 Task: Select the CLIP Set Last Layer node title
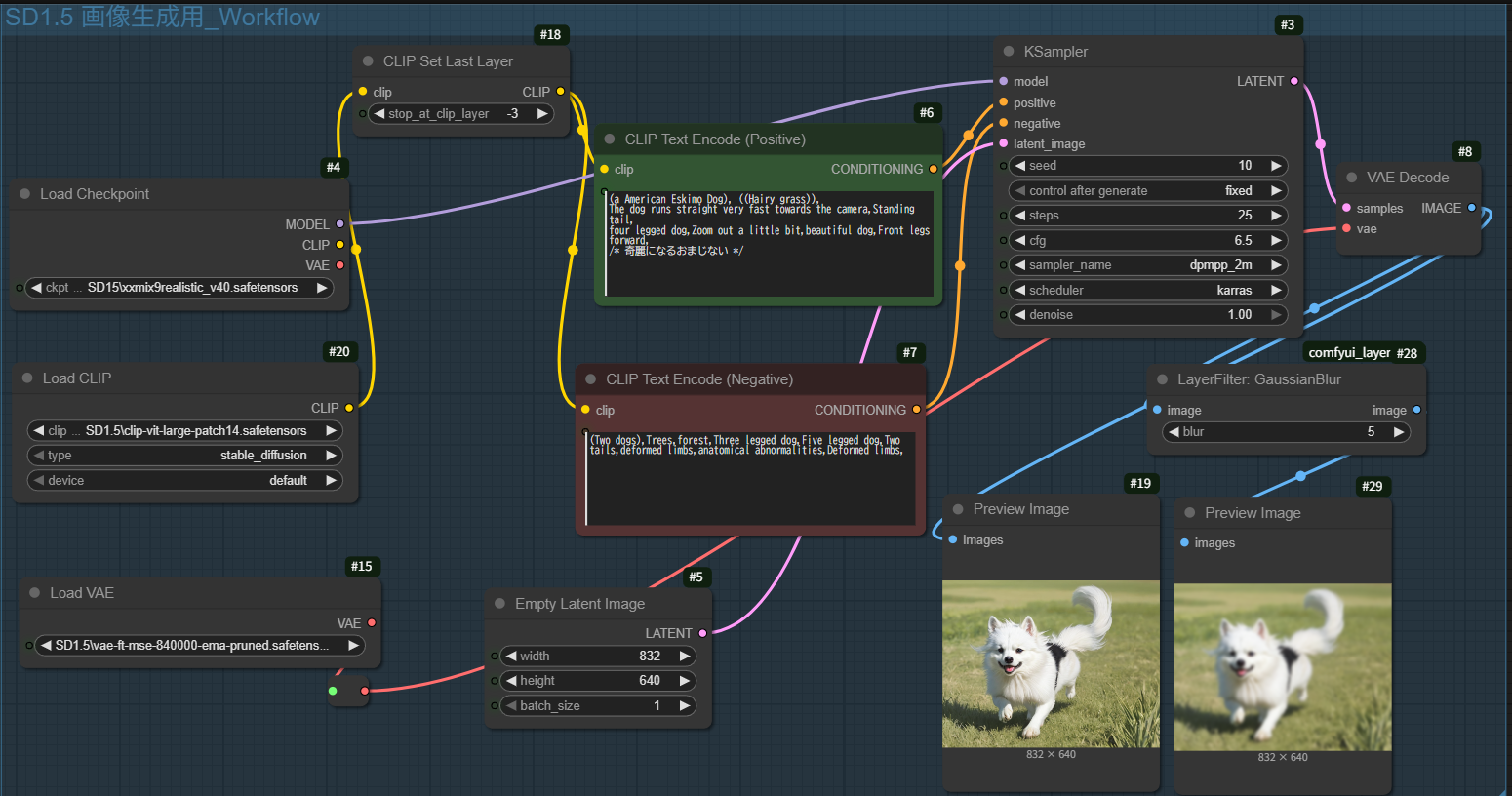(x=448, y=61)
